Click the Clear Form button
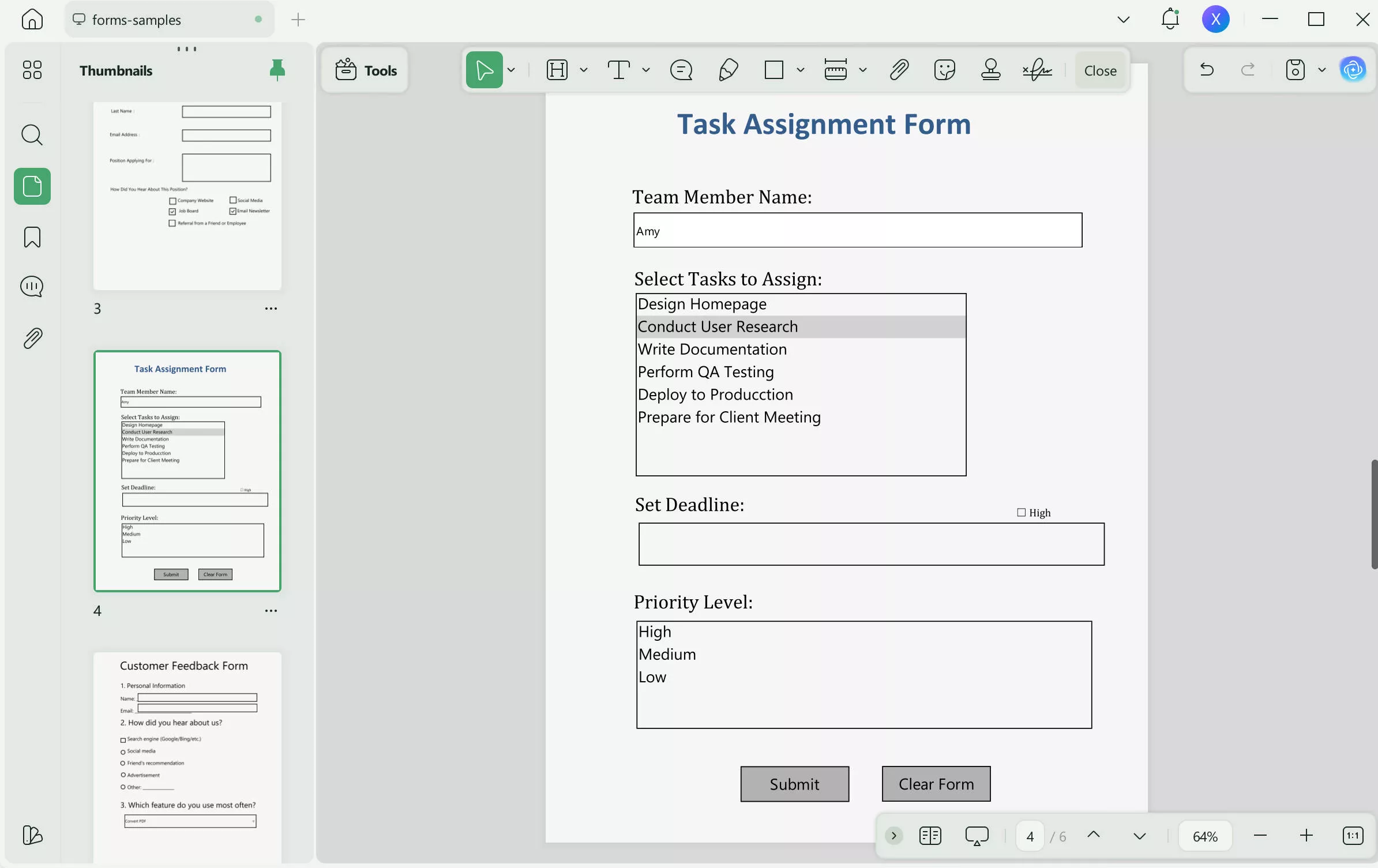 (x=936, y=784)
